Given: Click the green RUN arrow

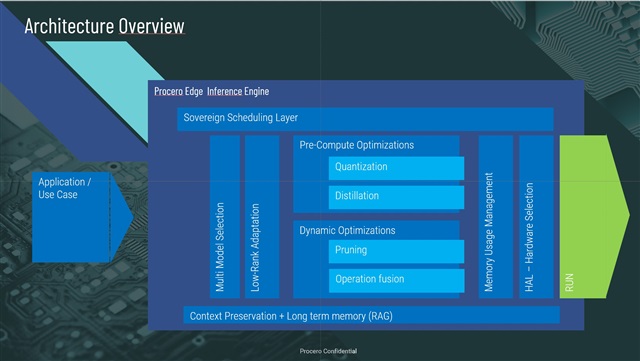Looking at the screenshot, I should [594, 217].
